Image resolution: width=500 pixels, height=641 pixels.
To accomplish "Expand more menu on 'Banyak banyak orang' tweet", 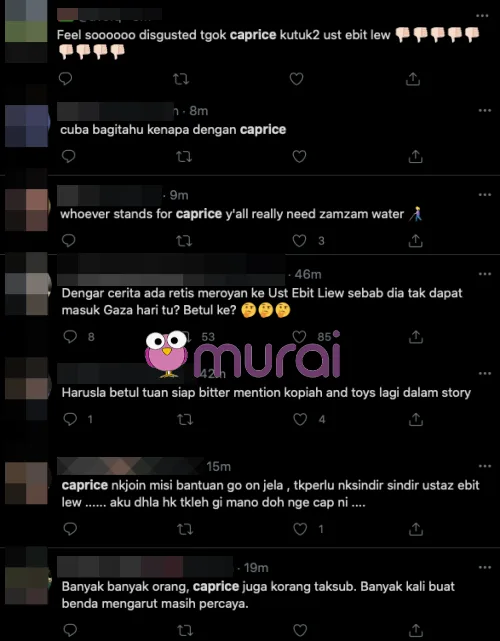I will pyautogui.click(x=484, y=567).
